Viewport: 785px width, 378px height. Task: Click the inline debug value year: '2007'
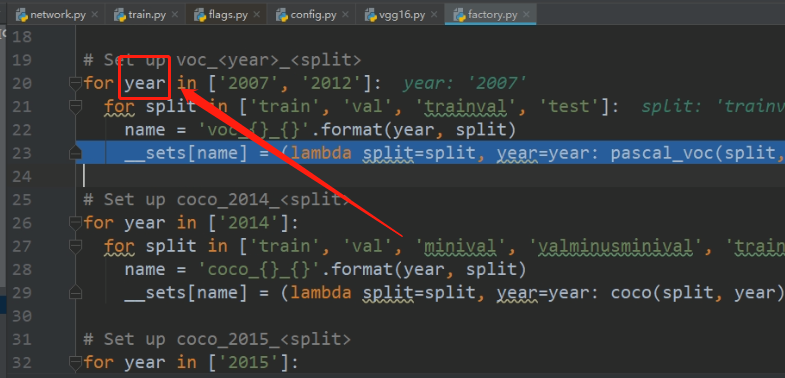point(465,83)
